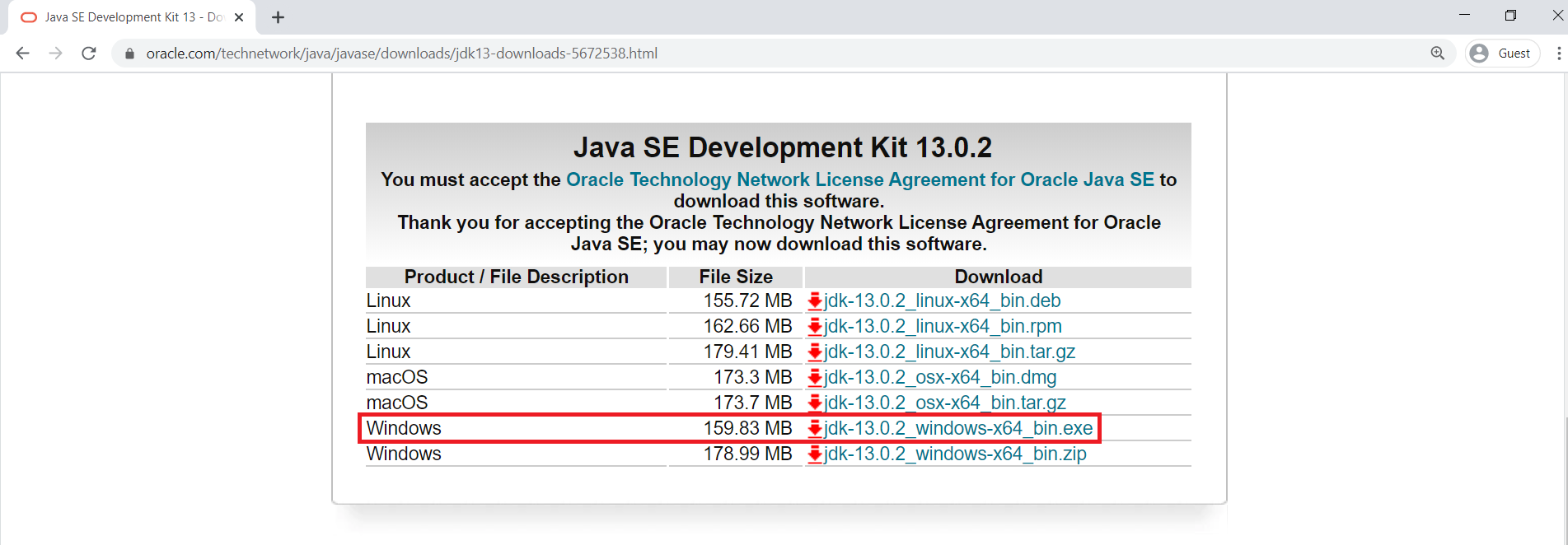Restore down the Chrome window

[x=1510, y=15]
